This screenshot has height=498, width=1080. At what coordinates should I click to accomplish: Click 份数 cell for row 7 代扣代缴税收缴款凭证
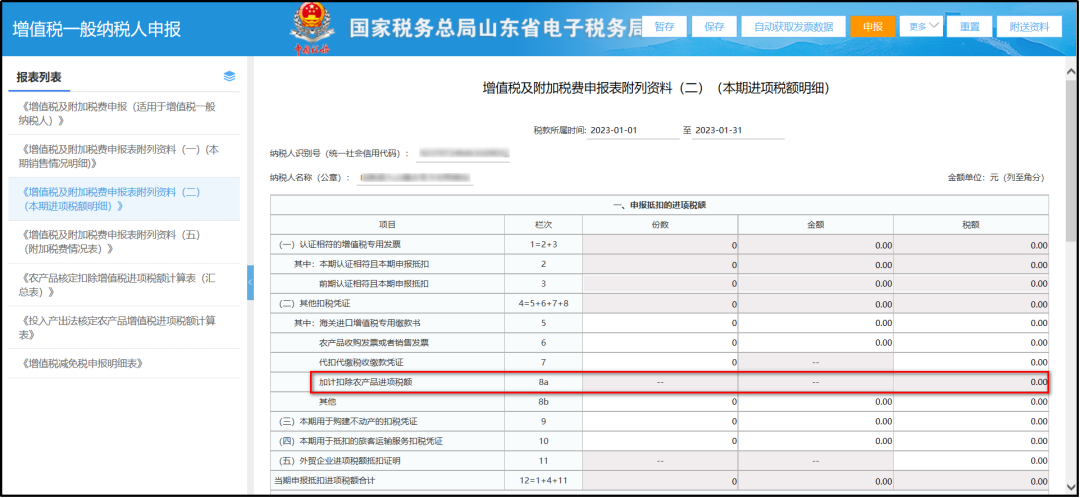pos(660,362)
